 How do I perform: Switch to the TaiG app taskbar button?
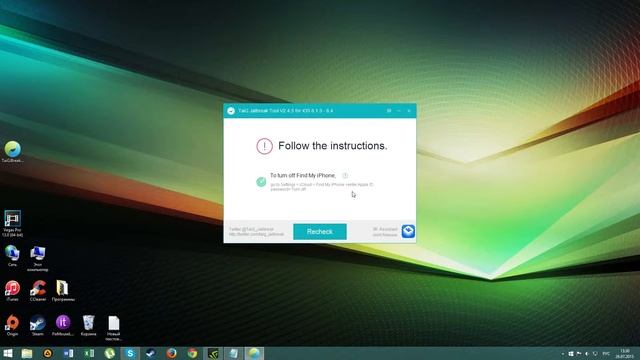[x=254, y=353]
